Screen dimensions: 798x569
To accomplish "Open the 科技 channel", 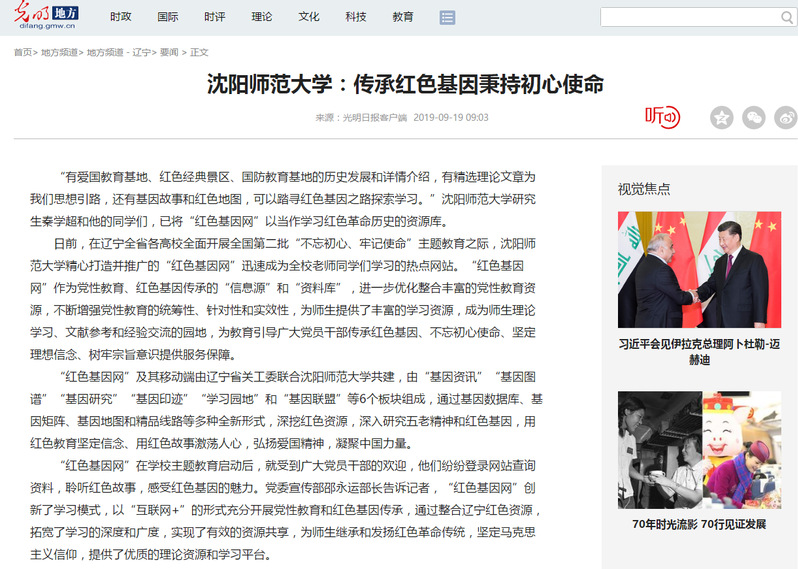I will pyautogui.click(x=356, y=17).
